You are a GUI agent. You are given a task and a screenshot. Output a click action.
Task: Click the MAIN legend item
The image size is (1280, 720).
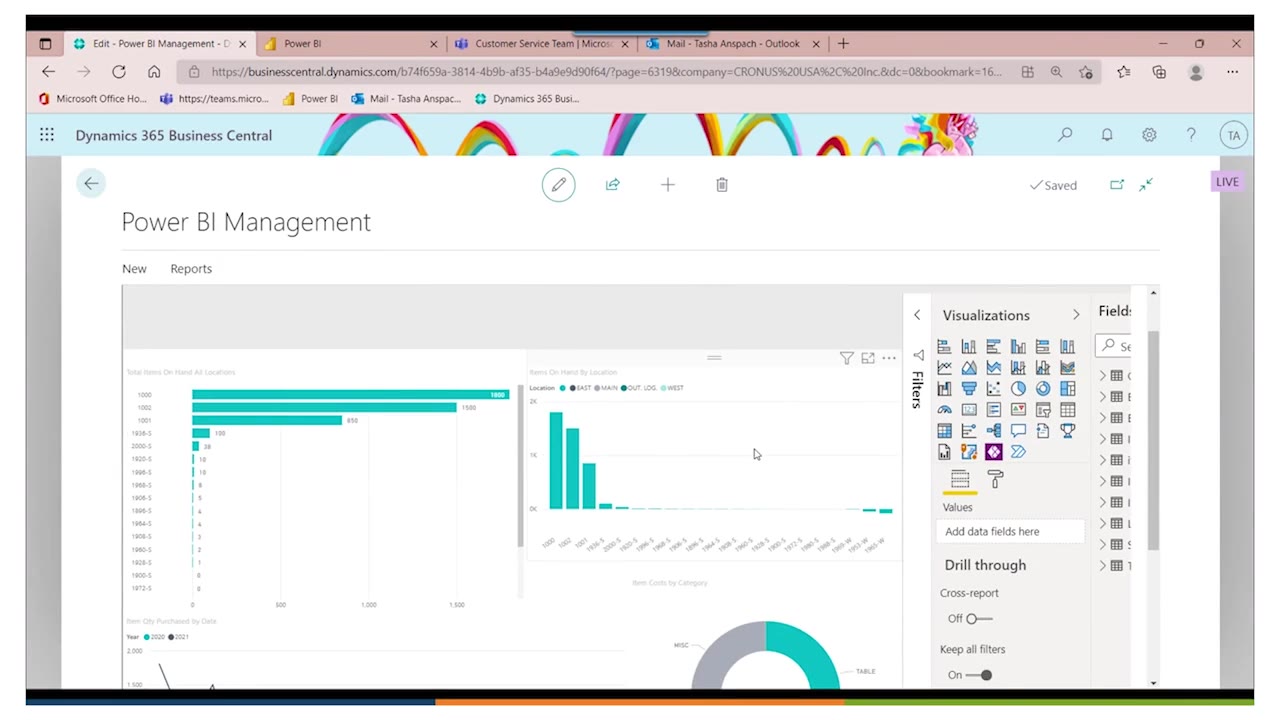click(606, 388)
